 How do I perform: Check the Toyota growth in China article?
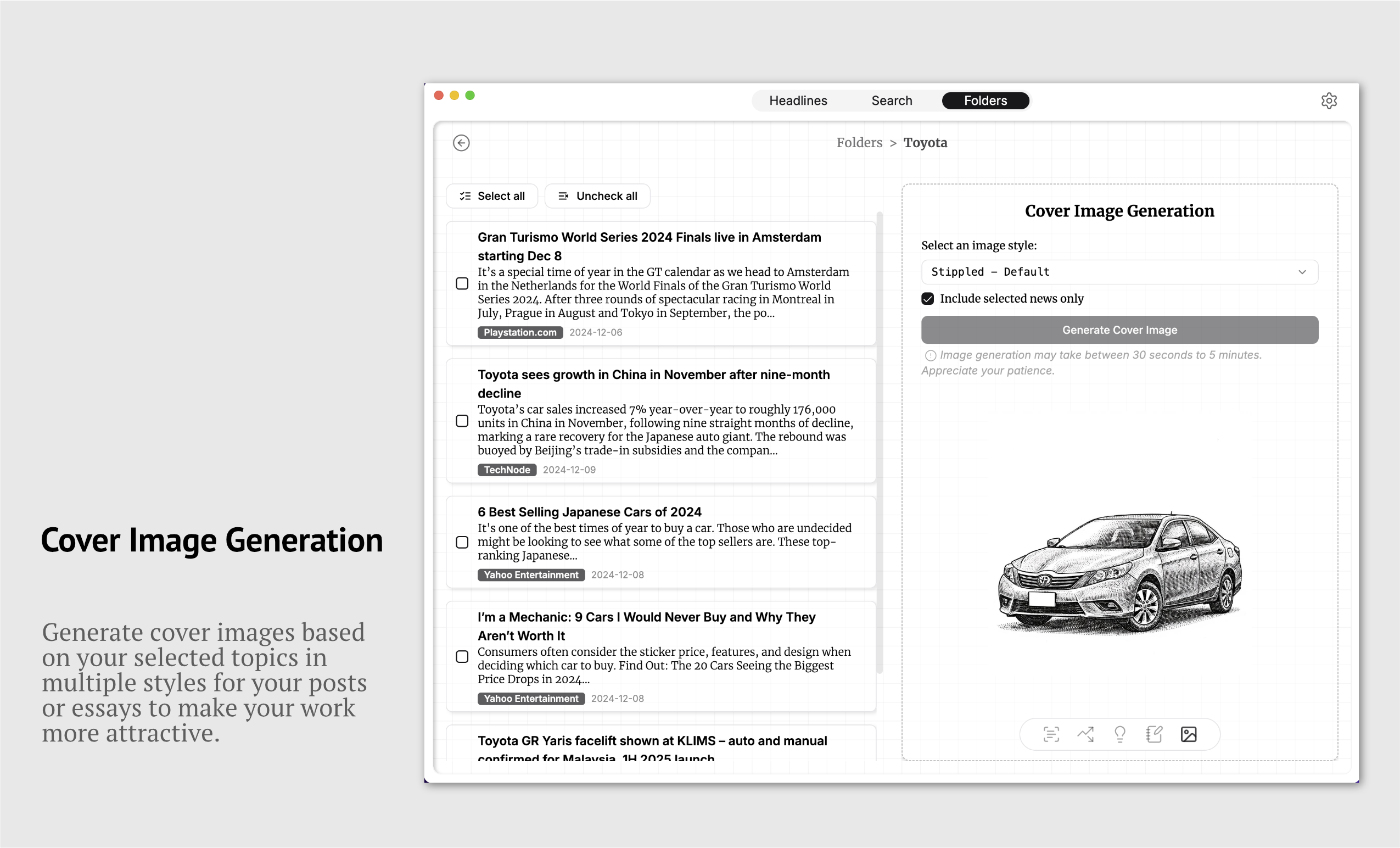462,421
